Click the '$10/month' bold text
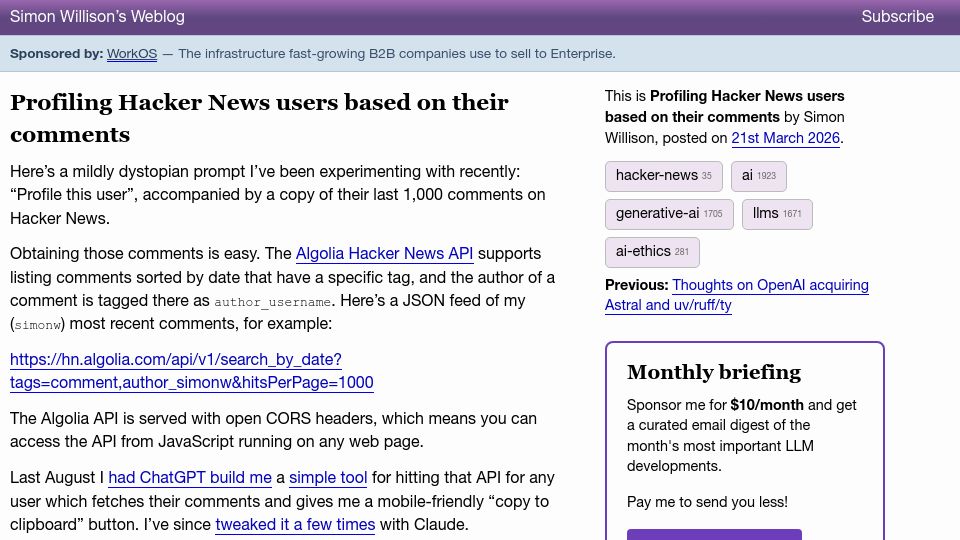This screenshot has height=540, width=960. (x=767, y=405)
